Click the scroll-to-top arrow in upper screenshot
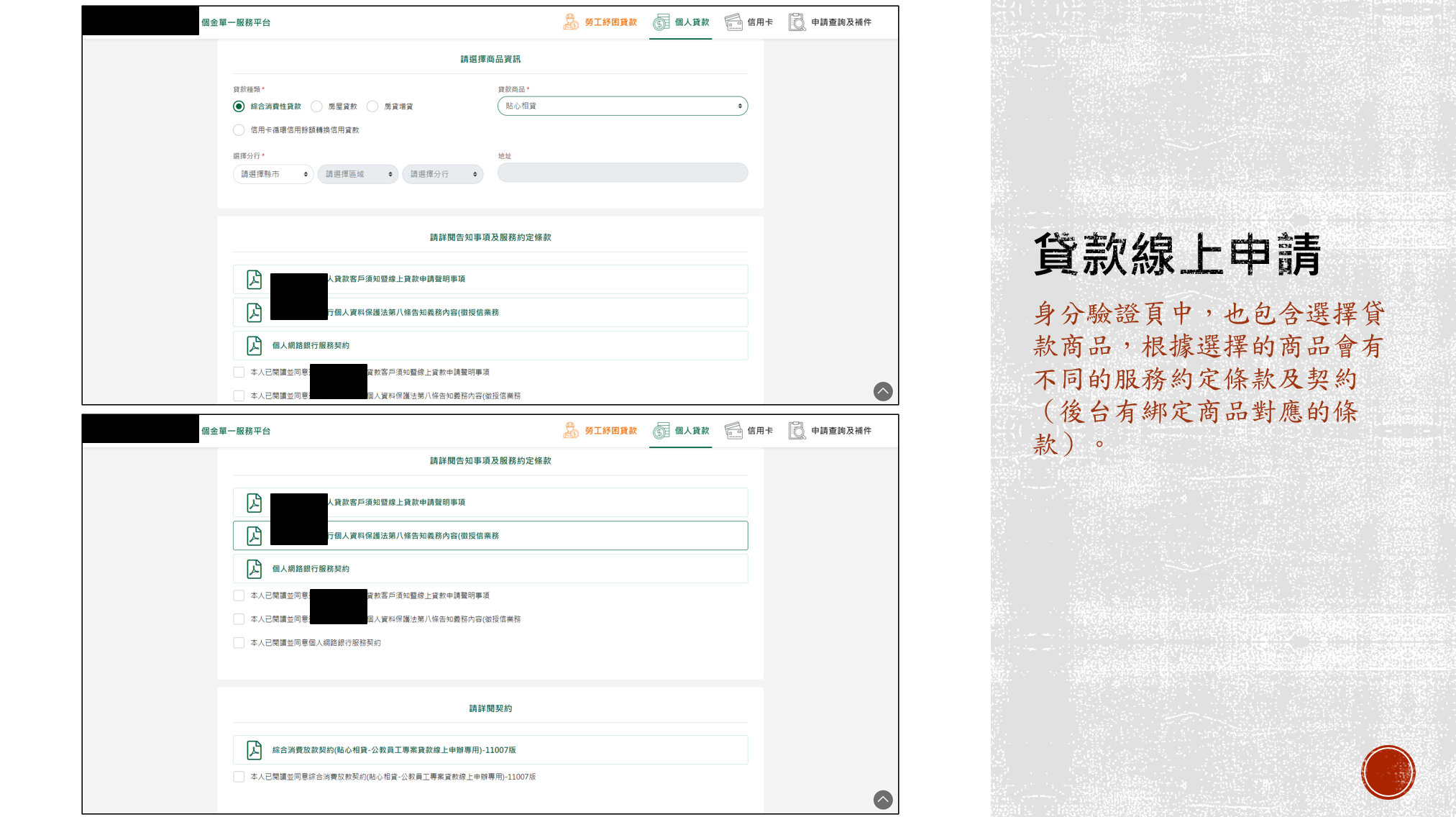The image size is (1456, 817). [883, 391]
